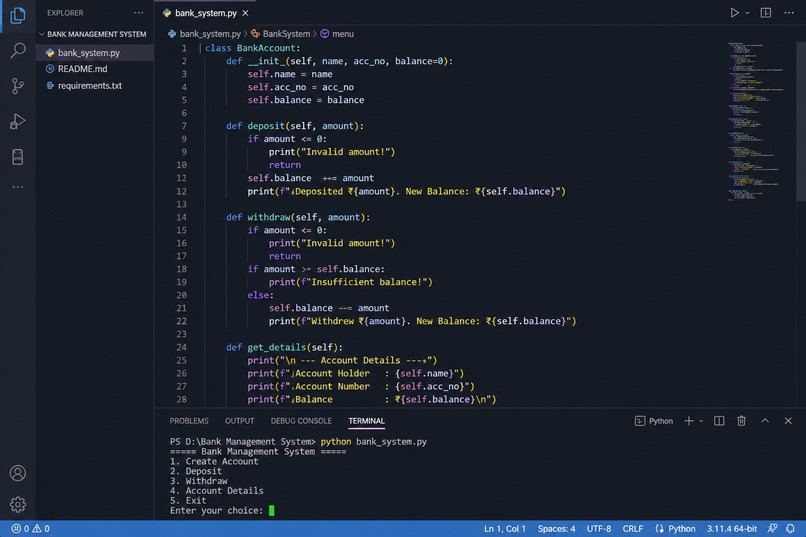Screen dimensions: 806x537
Task: Click line number 14 in the gutter
Action: (181, 217)
